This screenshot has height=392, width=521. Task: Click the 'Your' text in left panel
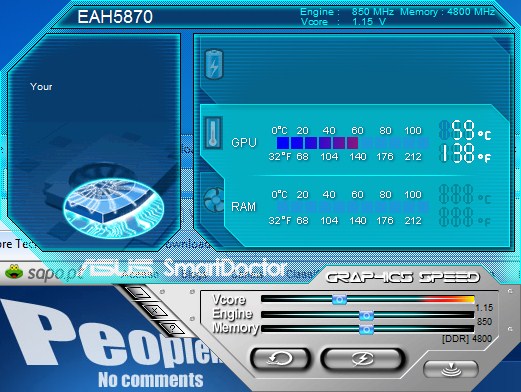pos(41,87)
